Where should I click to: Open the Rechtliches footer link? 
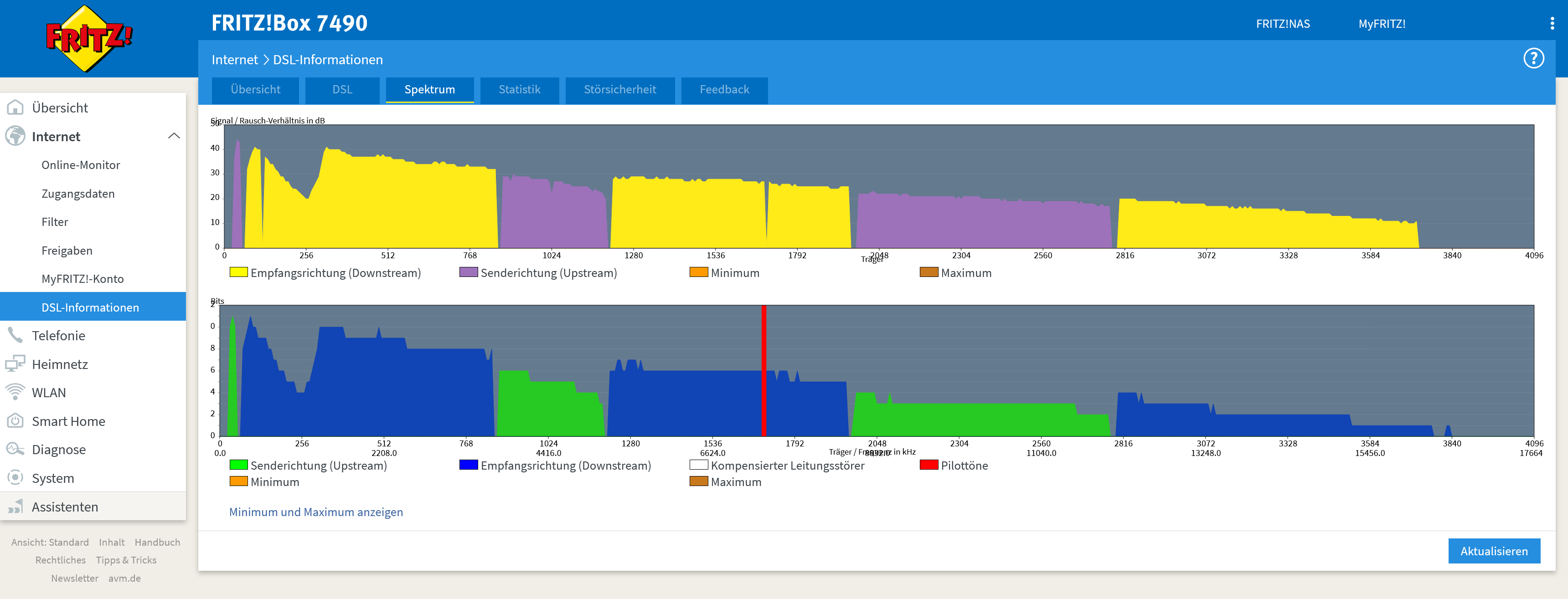pyautogui.click(x=60, y=560)
